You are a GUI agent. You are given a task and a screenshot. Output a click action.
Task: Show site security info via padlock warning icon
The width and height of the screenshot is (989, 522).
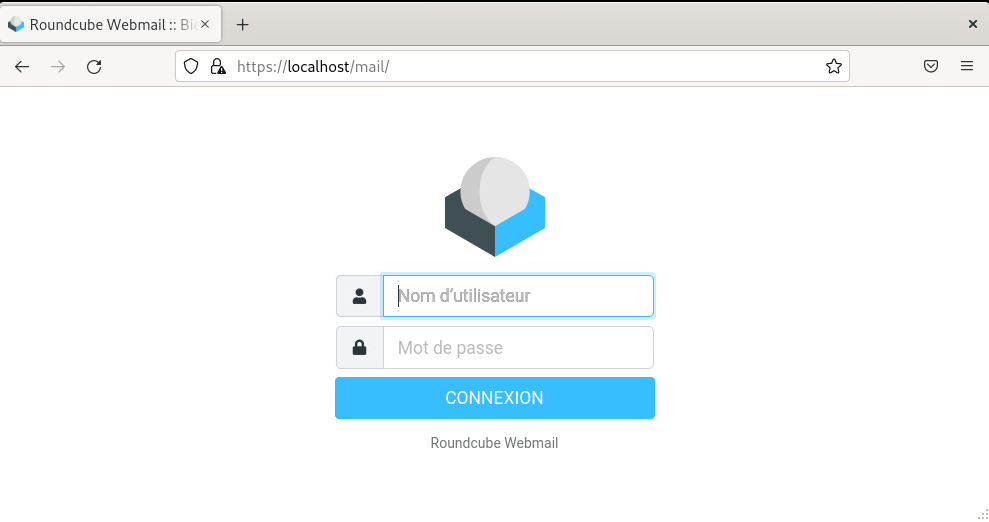218,66
